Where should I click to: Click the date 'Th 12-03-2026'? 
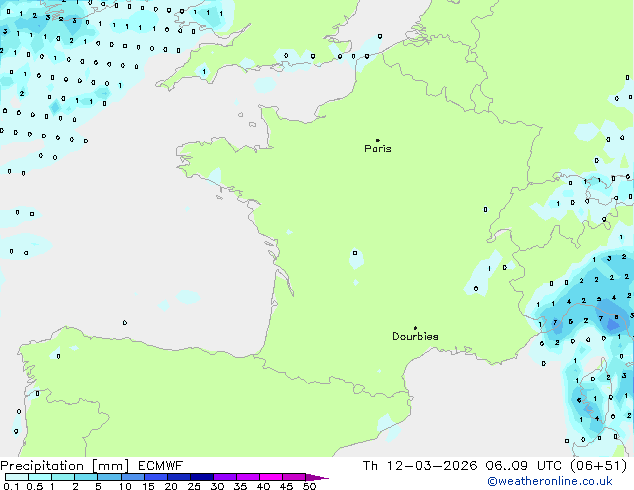pos(420,466)
